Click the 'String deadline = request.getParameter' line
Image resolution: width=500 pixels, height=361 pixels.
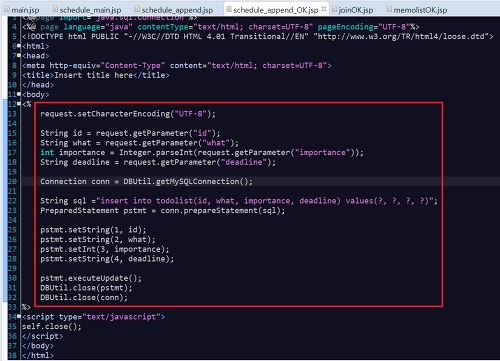click(x=158, y=162)
